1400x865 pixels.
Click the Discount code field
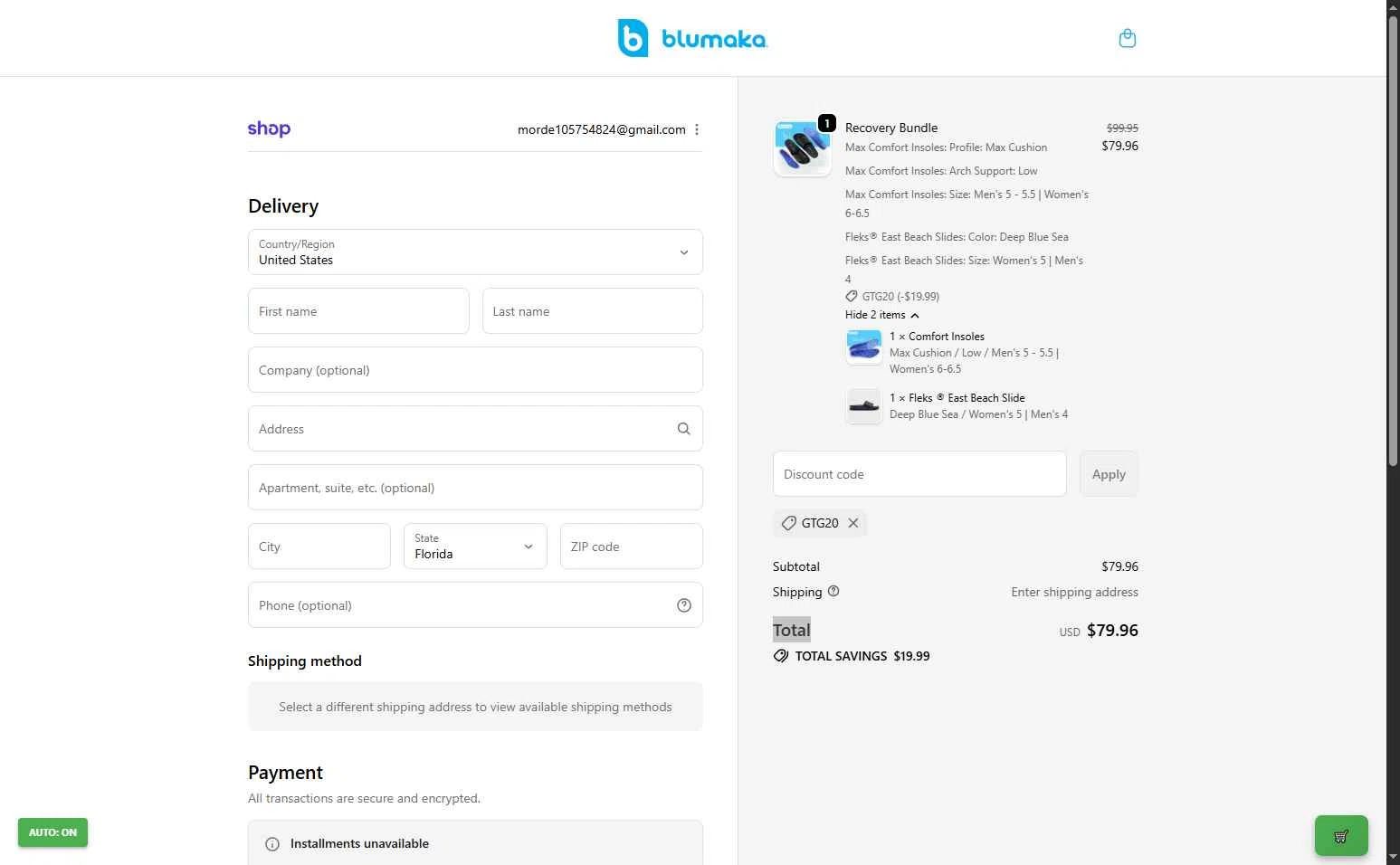point(919,474)
